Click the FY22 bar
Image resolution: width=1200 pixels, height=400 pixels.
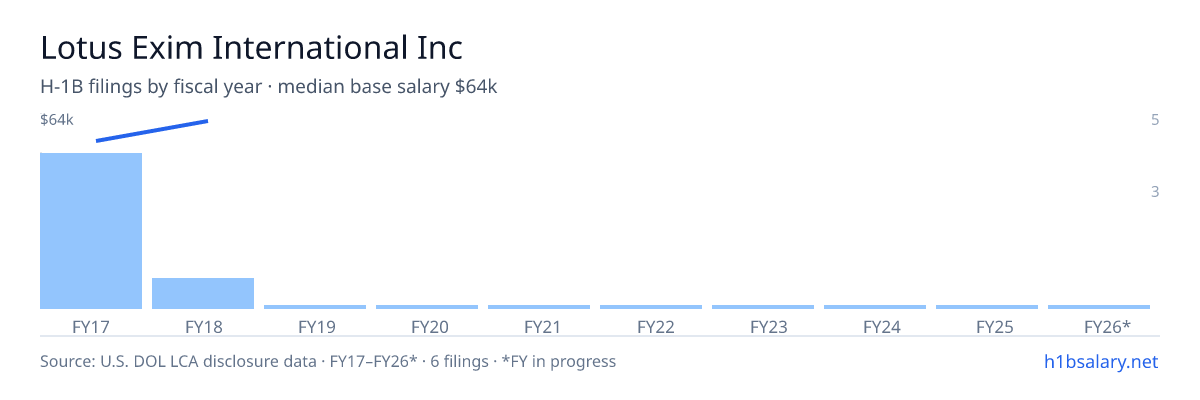click(651, 307)
